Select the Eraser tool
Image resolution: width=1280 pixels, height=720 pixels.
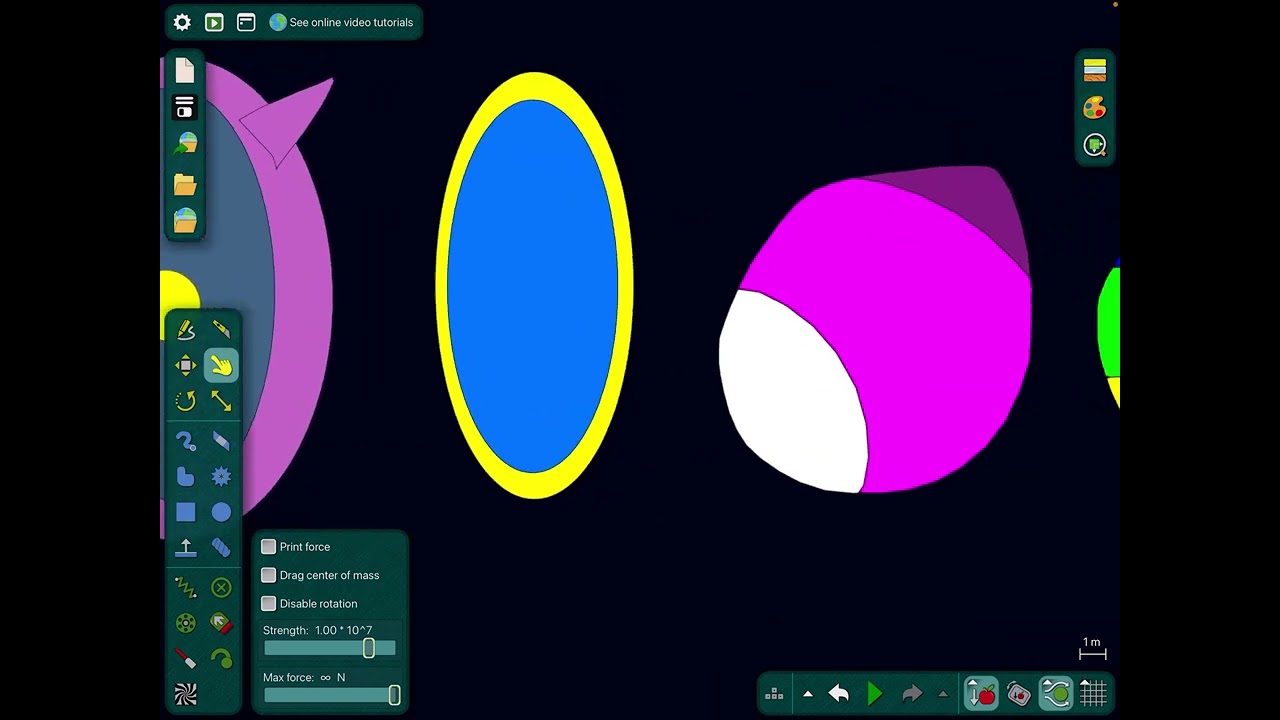pos(221,441)
